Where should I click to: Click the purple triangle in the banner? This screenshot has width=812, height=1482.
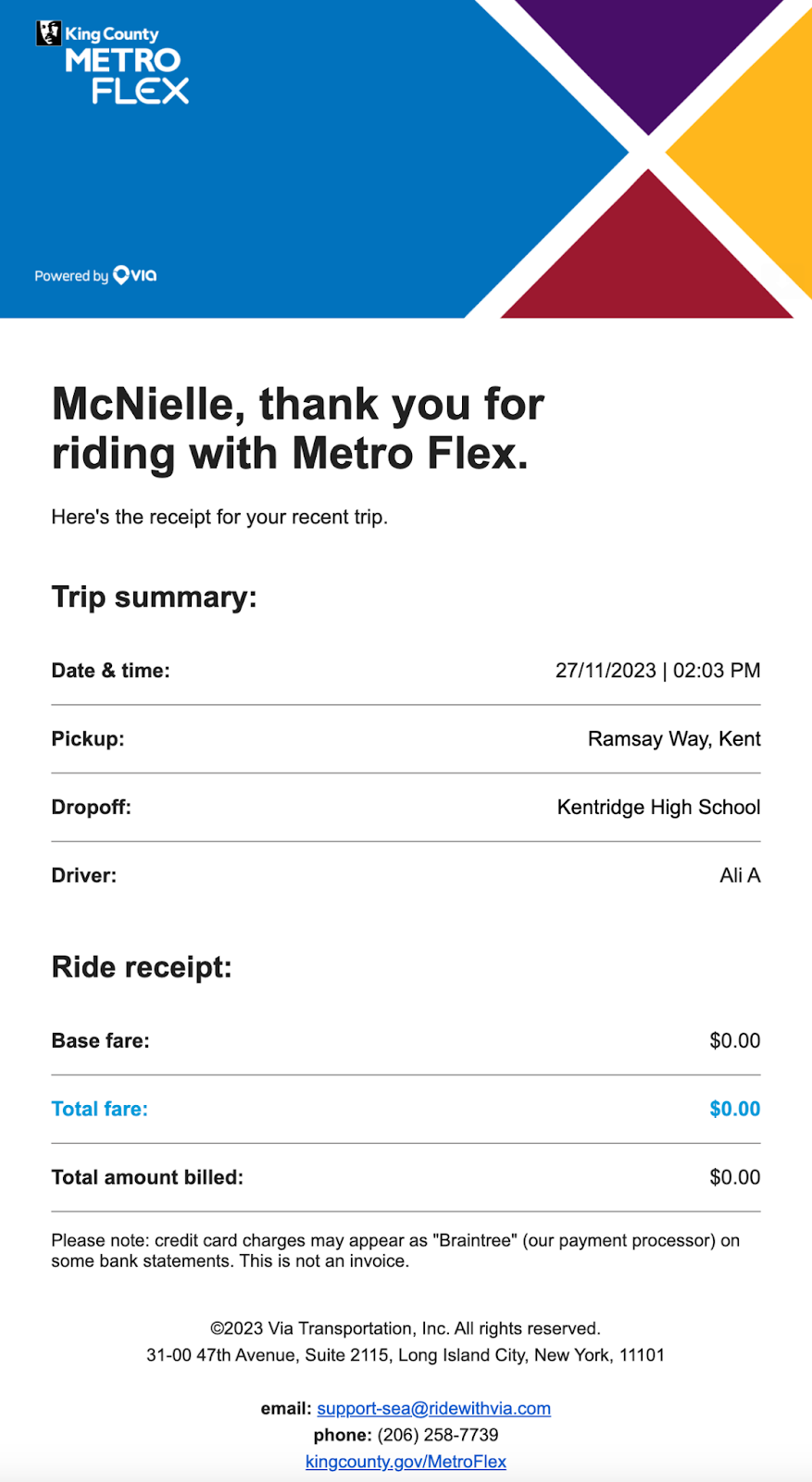point(648,46)
